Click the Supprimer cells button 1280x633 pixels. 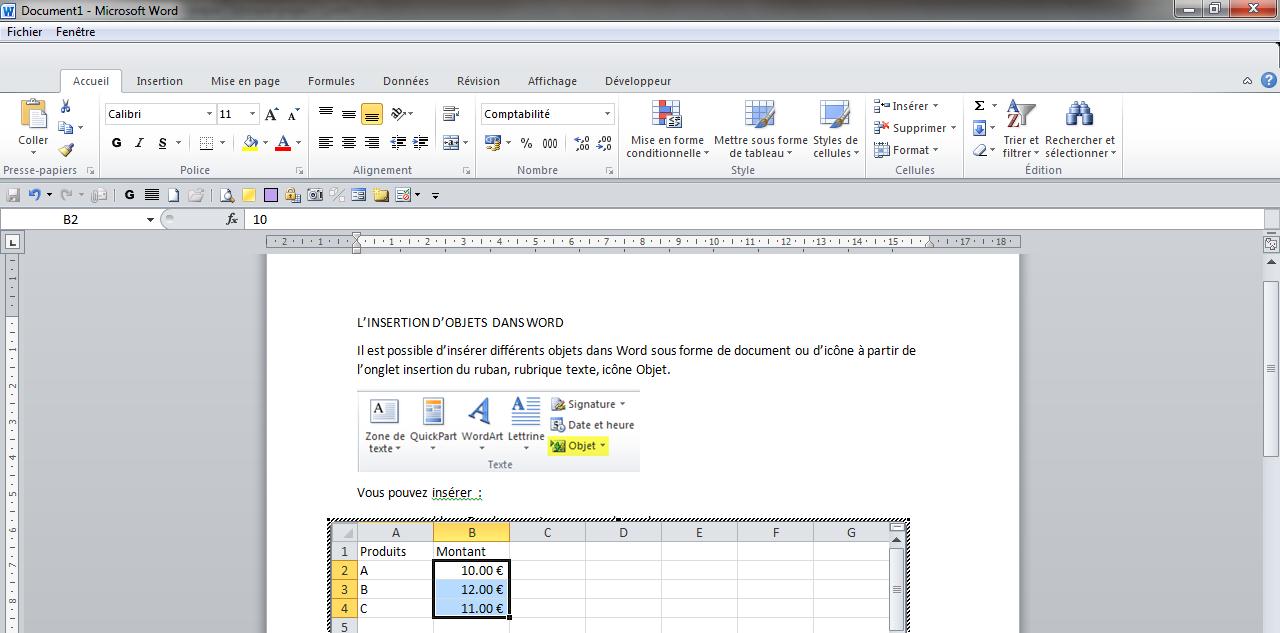pyautogui.click(x=915, y=128)
